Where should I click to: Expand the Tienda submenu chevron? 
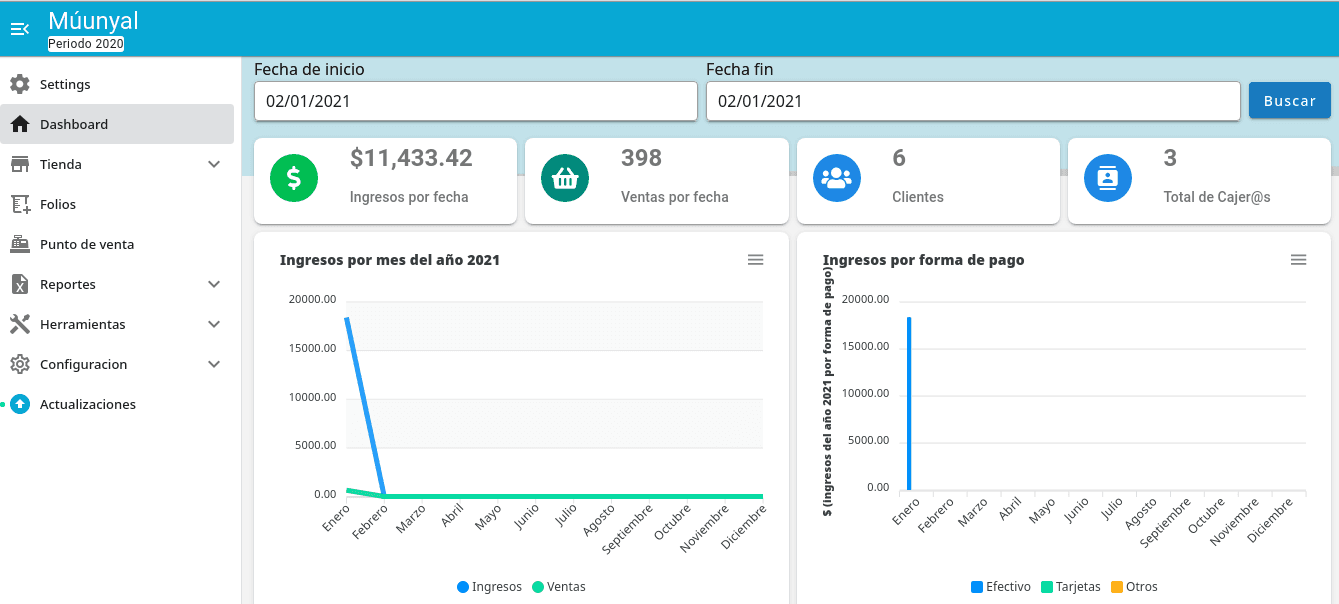coord(214,164)
